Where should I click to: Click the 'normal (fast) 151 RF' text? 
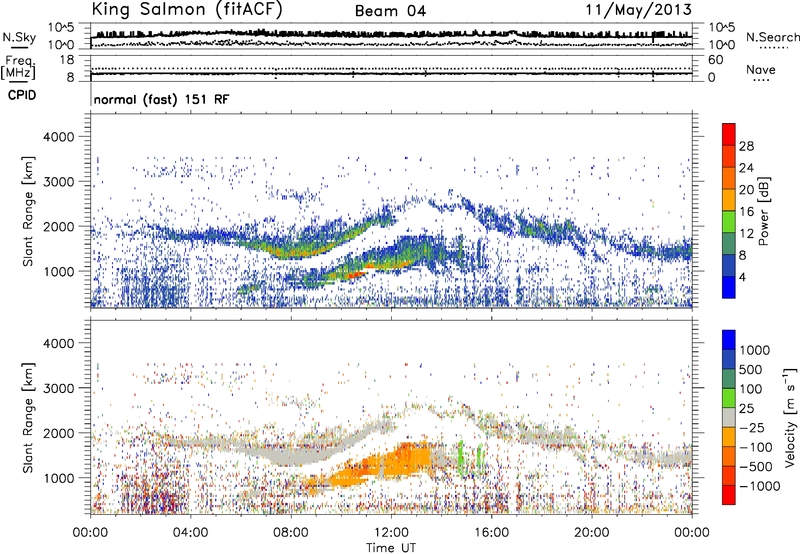[161, 99]
